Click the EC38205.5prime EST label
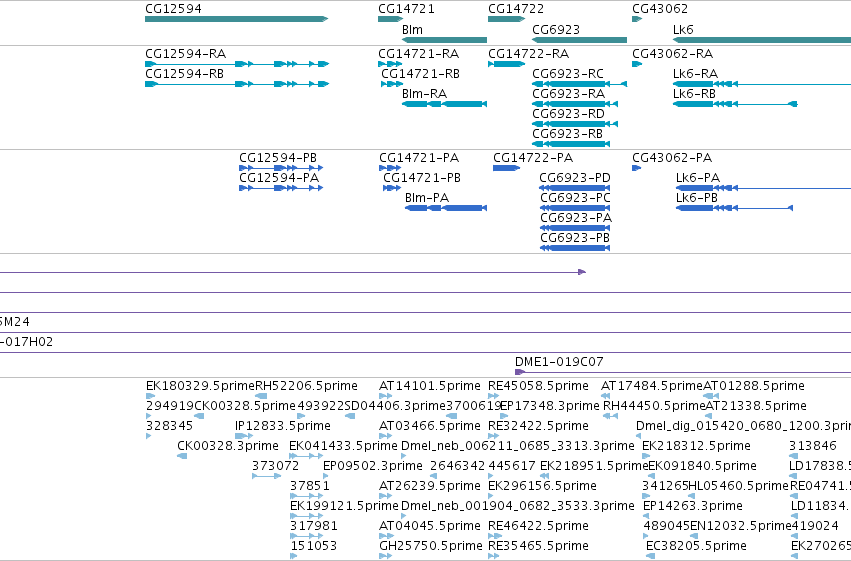This screenshot has height=561, width=851. coord(696,546)
